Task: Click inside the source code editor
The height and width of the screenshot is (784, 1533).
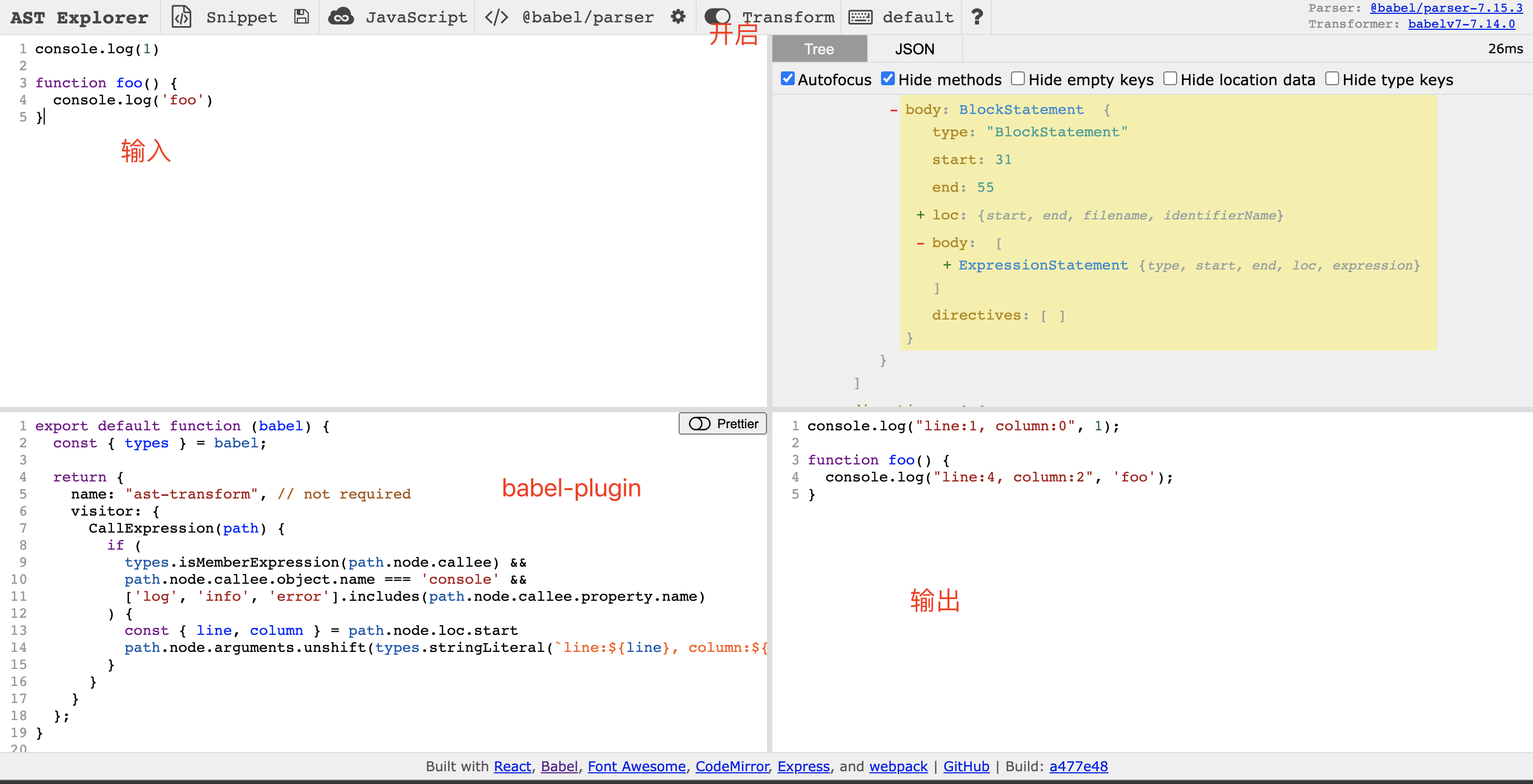Action: (x=357, y=238)
